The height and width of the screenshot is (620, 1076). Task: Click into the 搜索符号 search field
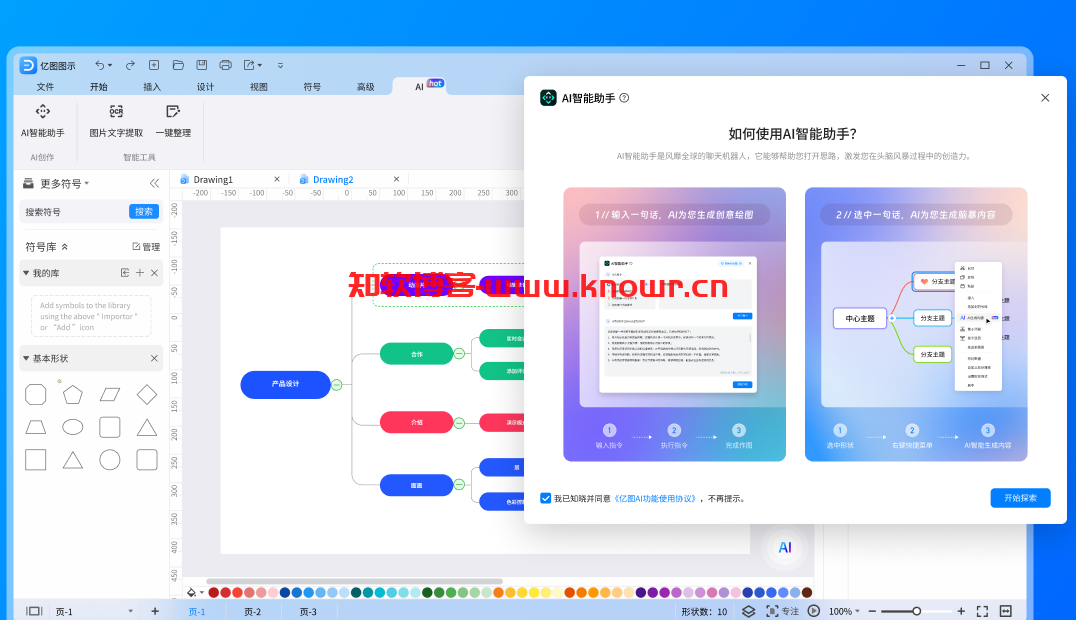point(75,211)
